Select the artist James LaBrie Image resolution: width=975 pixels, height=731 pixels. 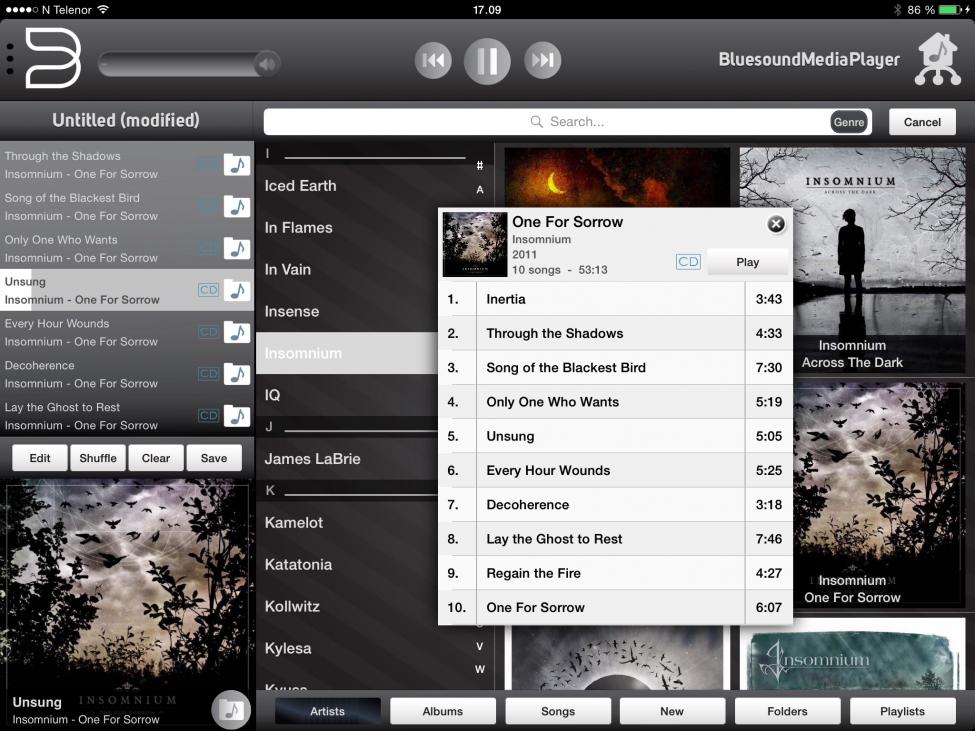(x=347, y=459)
